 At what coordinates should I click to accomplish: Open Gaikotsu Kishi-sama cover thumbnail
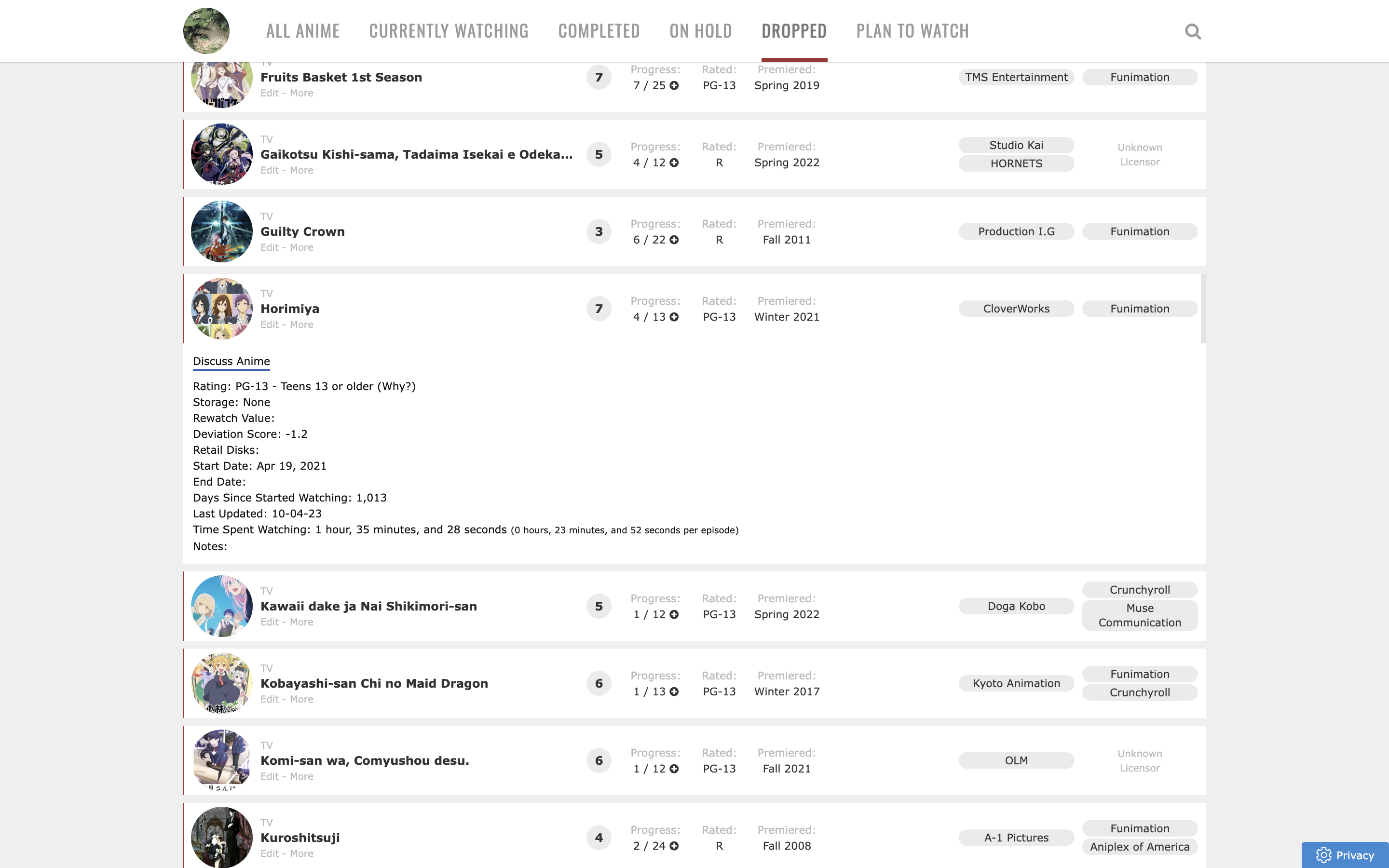tap(221, 154)
